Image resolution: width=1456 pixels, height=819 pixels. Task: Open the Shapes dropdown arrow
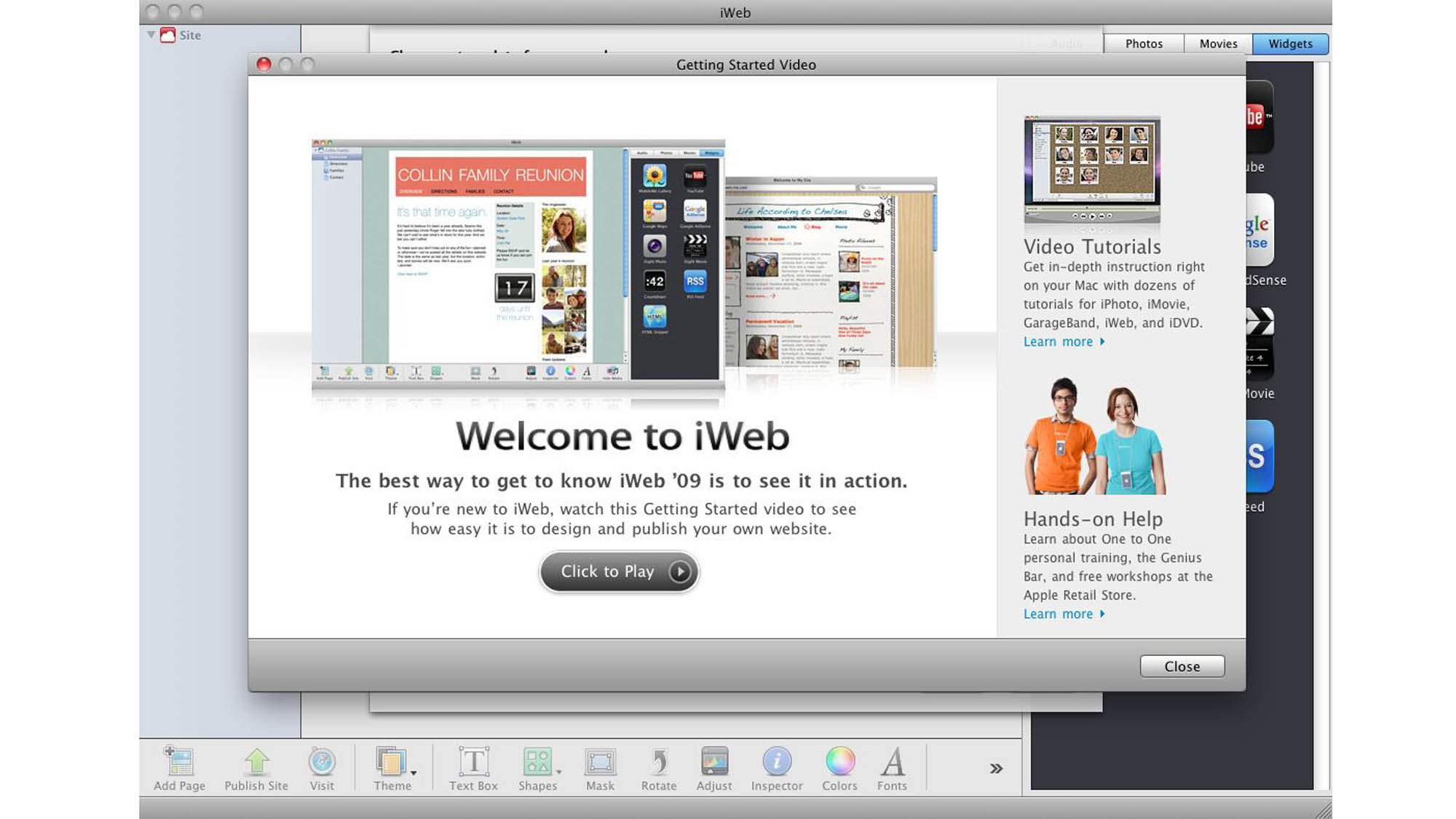click(x=559, y=772)
